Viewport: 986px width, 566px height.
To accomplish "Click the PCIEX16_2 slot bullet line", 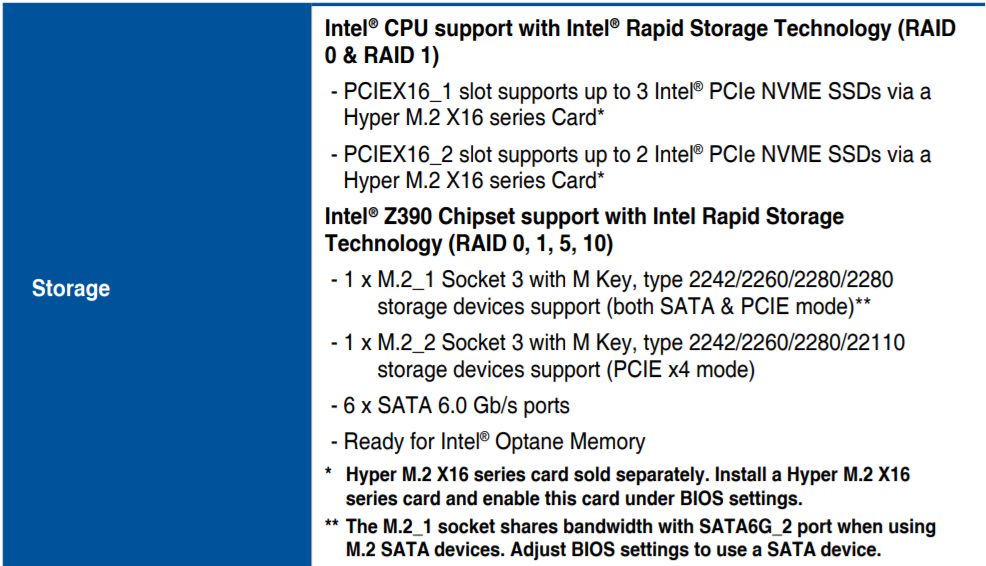I will click(x=631, y=167).
